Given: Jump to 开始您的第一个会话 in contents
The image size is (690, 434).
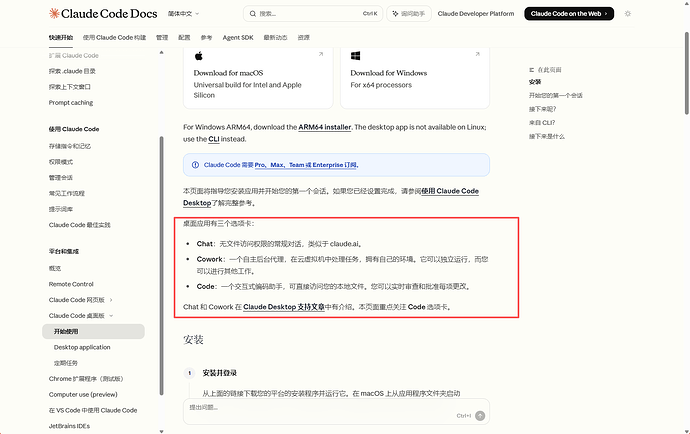Looking at the screenshot, I should pyautogui.click(x=555, y=96).
